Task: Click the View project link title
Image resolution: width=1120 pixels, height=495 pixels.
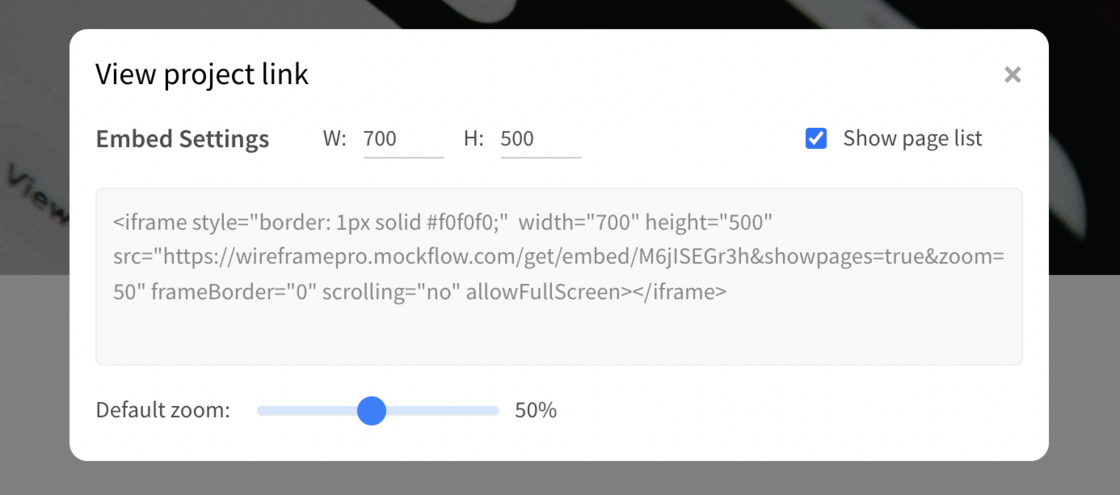Action: (x=202, y=74)
